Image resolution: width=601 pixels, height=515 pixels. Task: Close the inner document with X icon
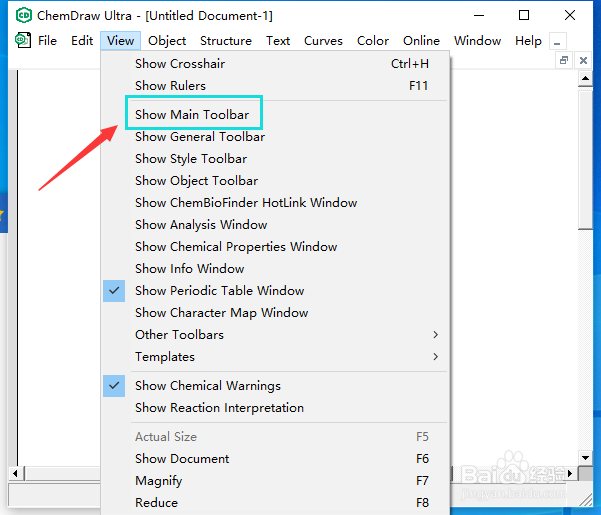pyautogui.click(x=583, y=60)
